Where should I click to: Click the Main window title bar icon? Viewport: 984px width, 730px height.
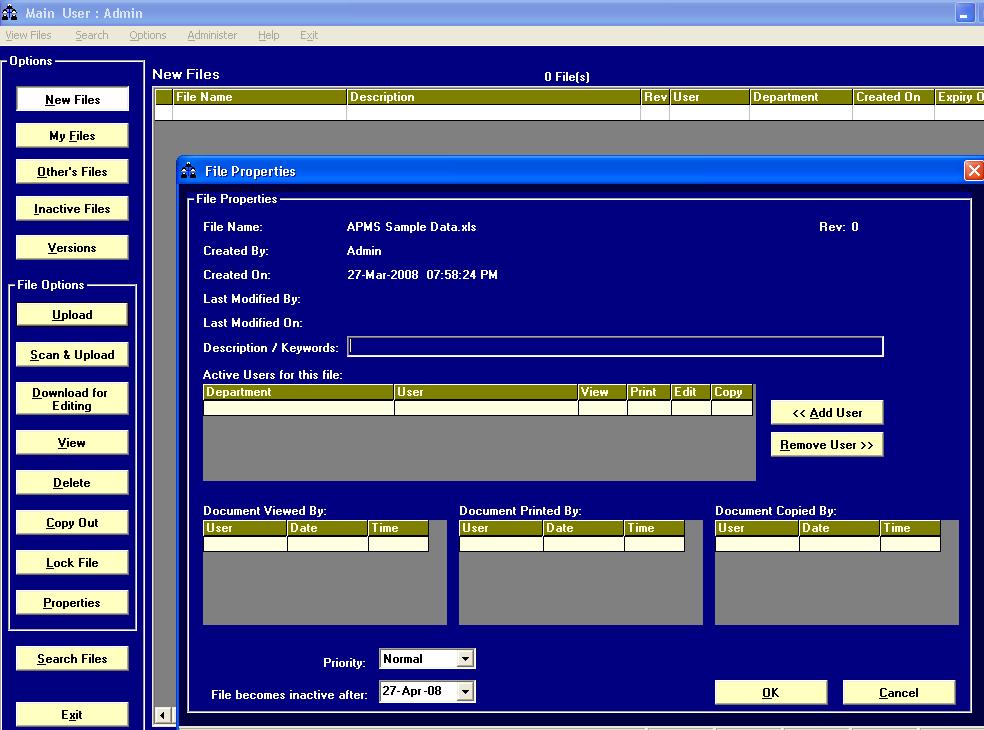[x=12, y=13]
